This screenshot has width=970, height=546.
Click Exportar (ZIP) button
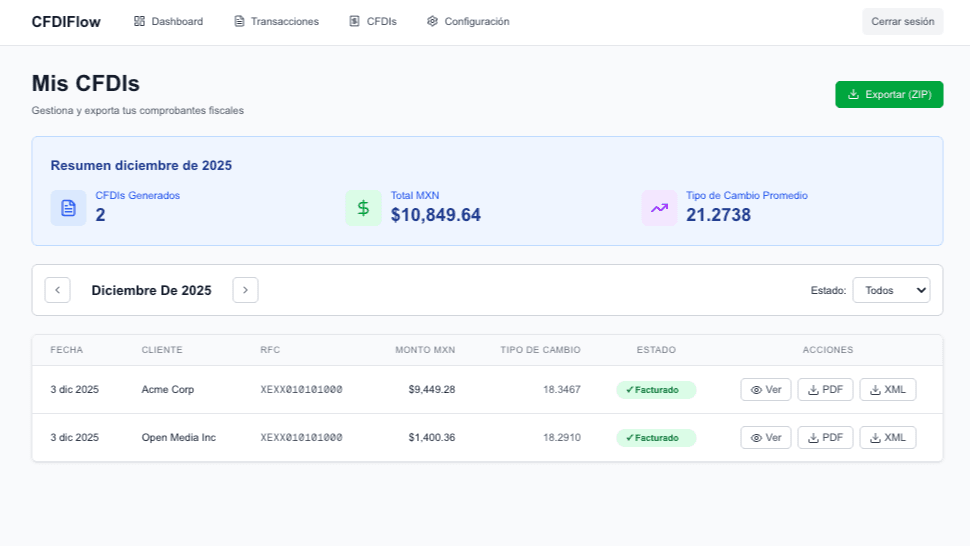click(x=889, y=95)
